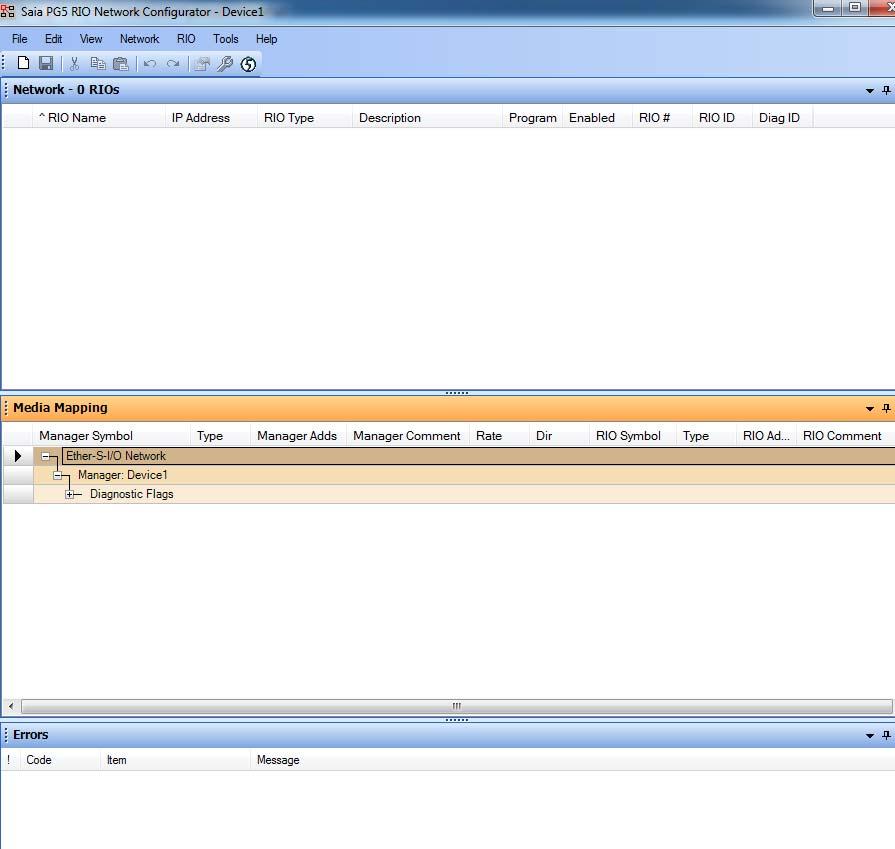Minimize the RIO Network Configurator window
895x849 pixels.
pyautogui.click(x=828, y=8)
